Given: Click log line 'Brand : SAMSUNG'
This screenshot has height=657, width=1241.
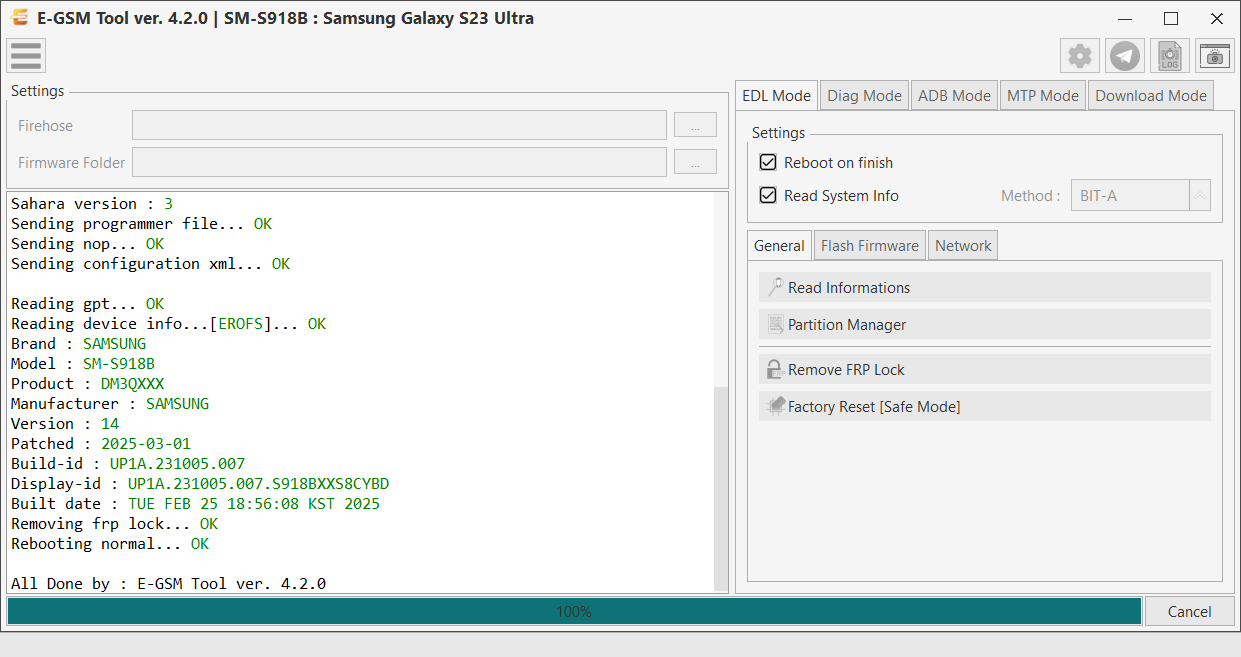Looking at the screenshot, I should 78,343.
